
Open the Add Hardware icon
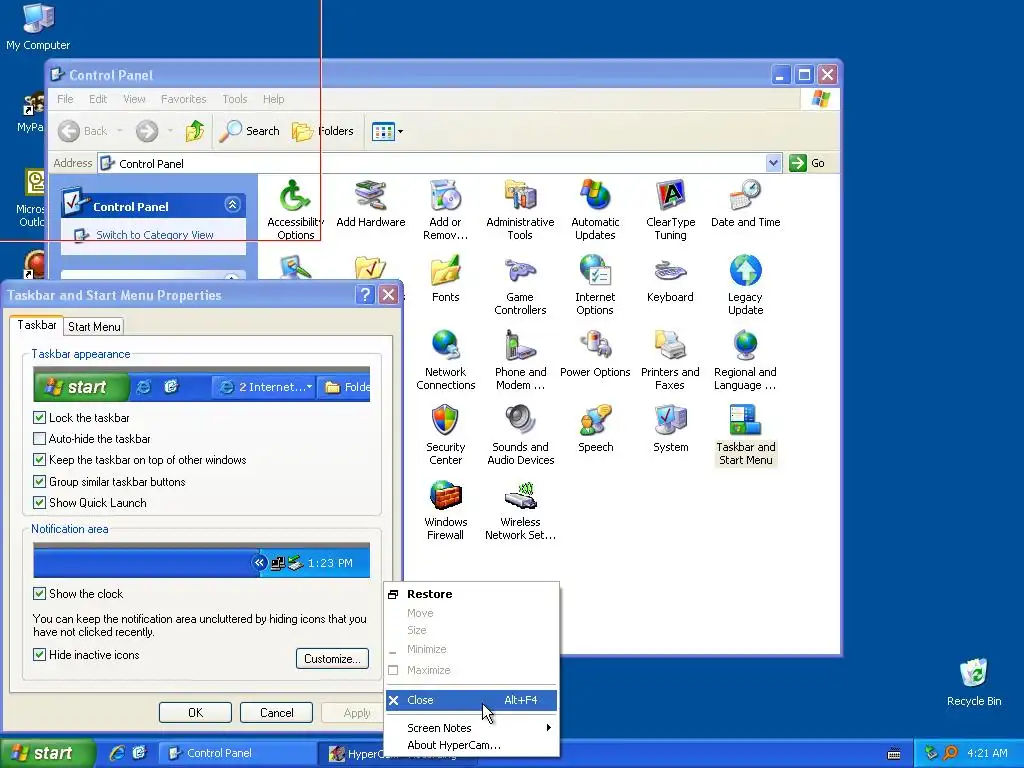tap(371, 204)
